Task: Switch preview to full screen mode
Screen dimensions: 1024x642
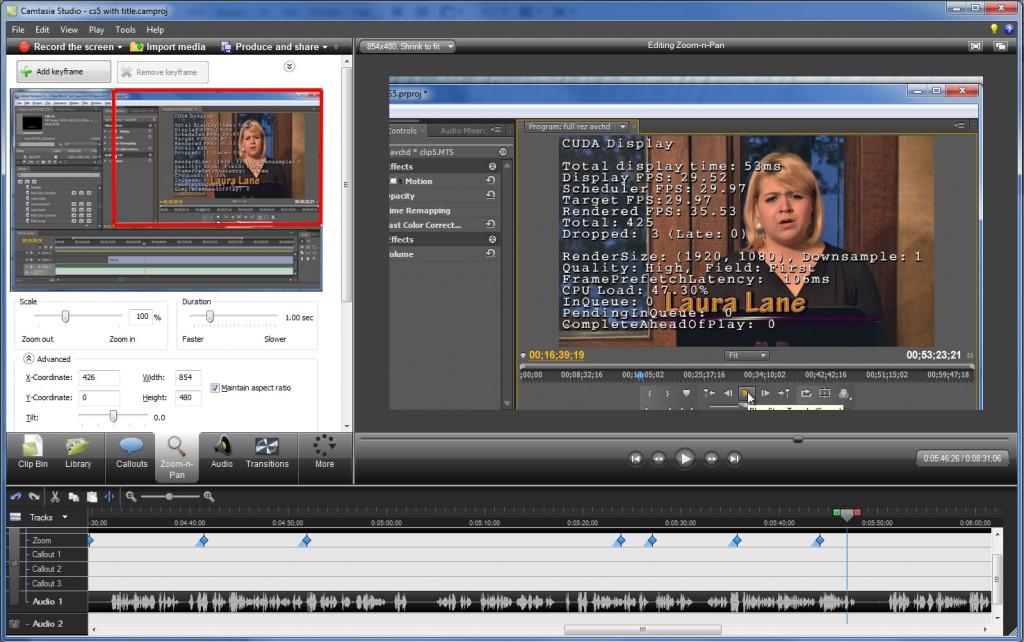Action: (x=975, y=46)
